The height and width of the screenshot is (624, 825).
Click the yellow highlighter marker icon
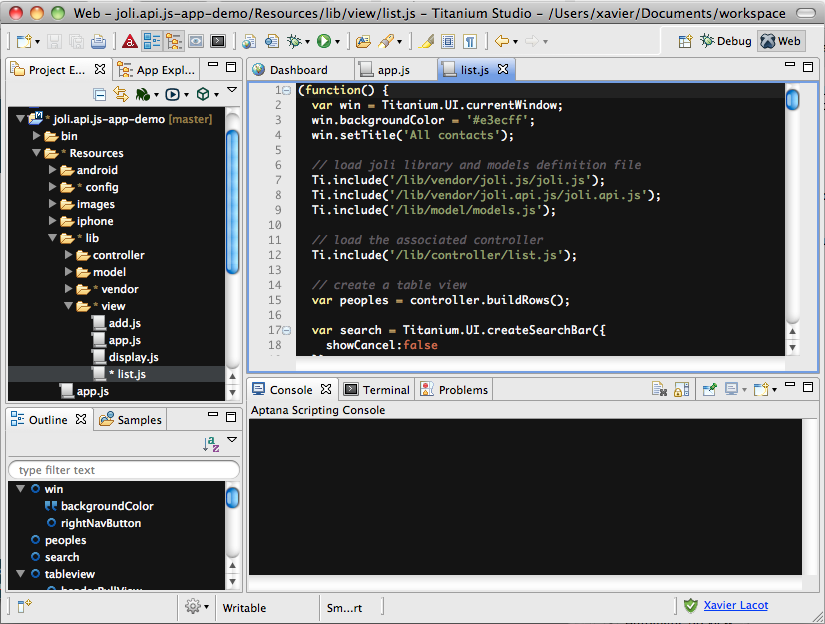coord(426,41)
